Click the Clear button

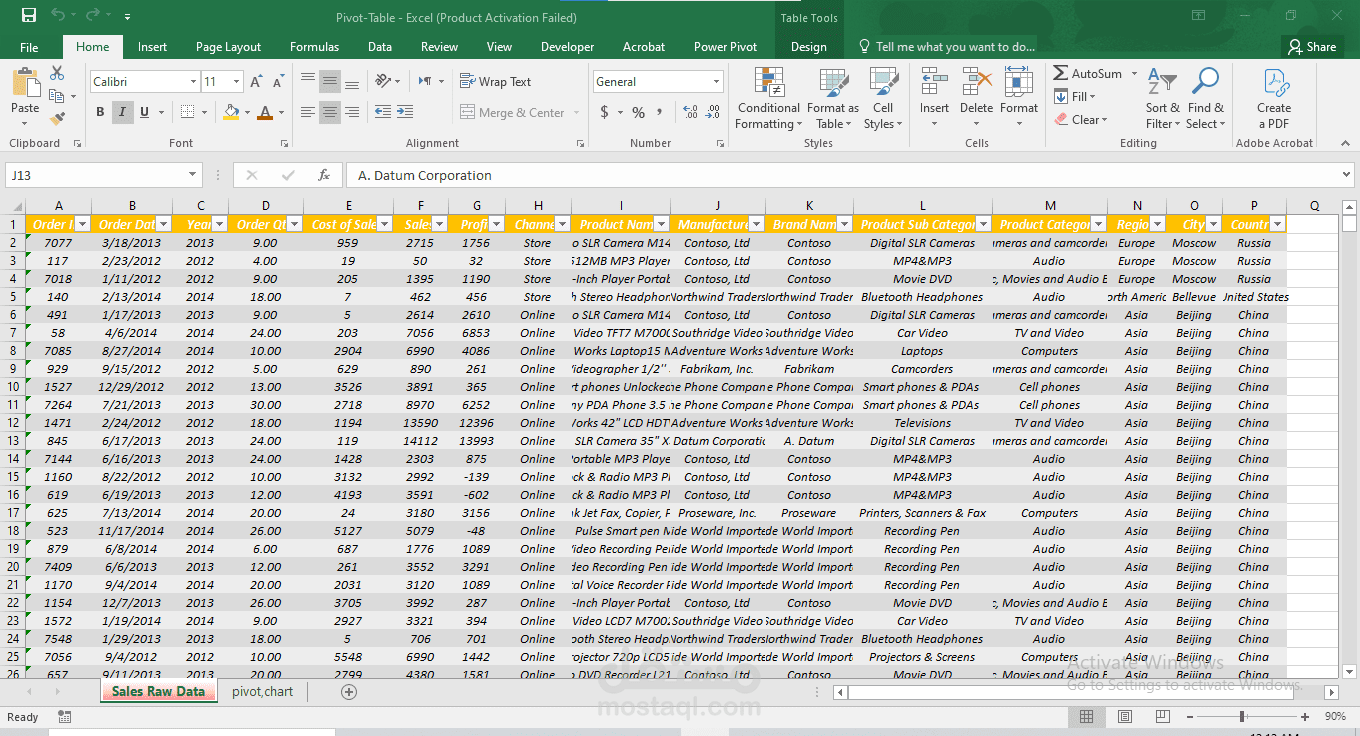1080,119
